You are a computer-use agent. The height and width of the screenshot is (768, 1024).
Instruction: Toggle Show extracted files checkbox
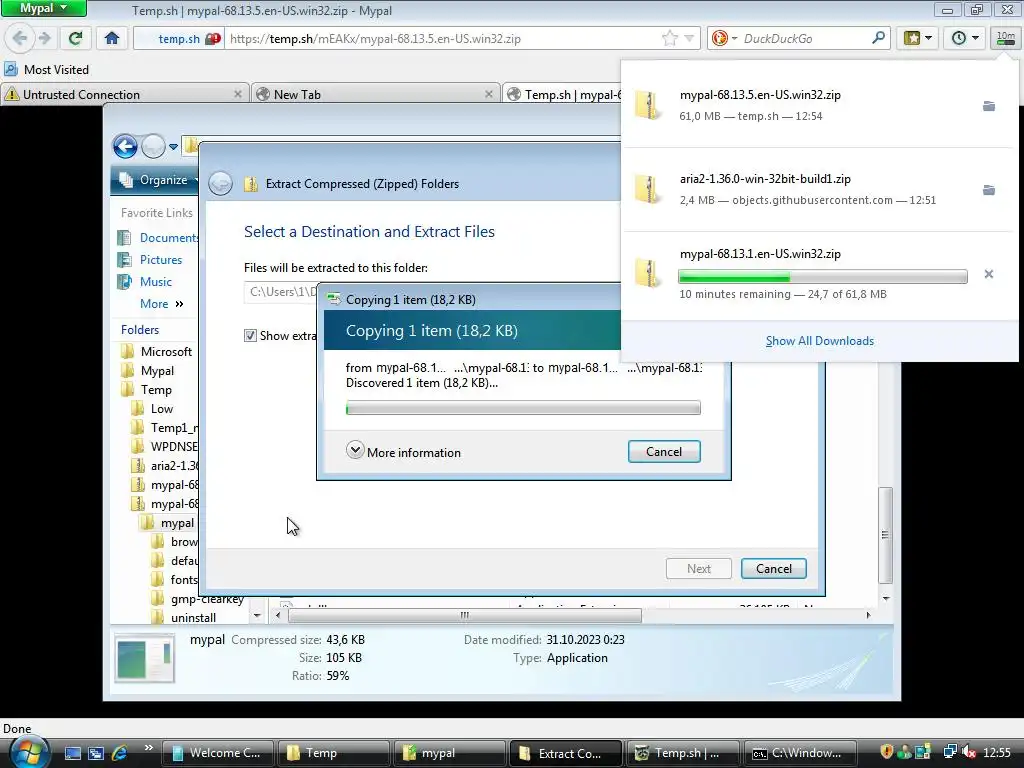(x=250, y=336)
